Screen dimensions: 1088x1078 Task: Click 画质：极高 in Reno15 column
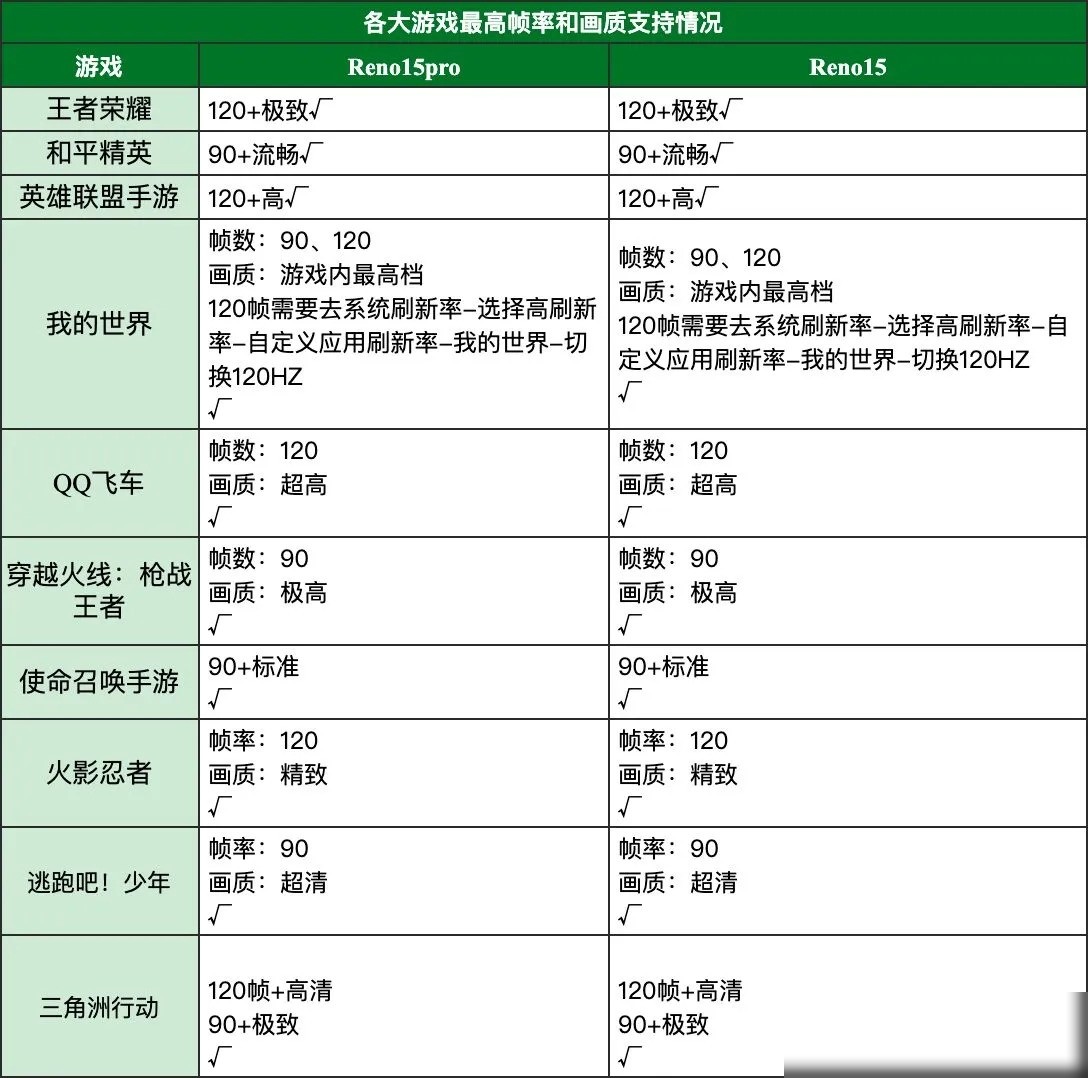[x=677, y=592]
